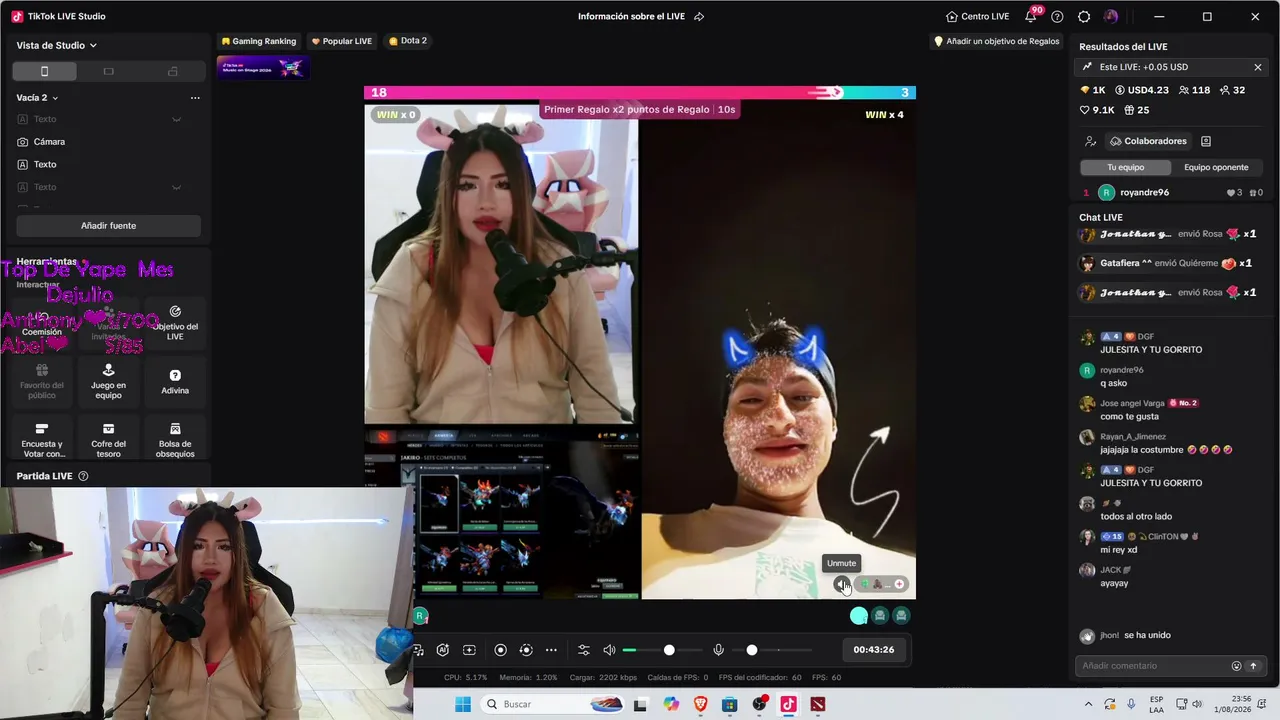Switch to the Equipo oponente tab
The image size is (1280, 720).
click(1216, 167)
